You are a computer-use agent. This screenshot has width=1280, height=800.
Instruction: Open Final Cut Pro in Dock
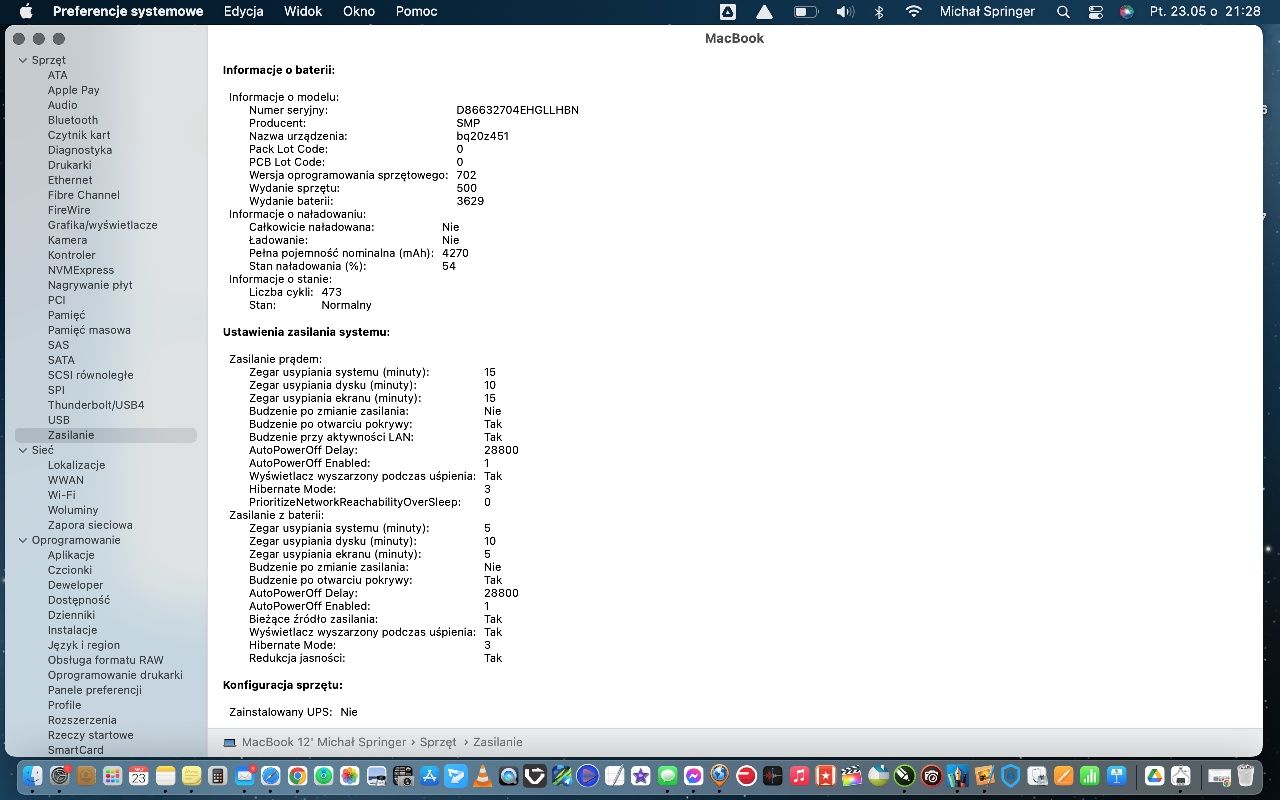(x=851, y=776)
